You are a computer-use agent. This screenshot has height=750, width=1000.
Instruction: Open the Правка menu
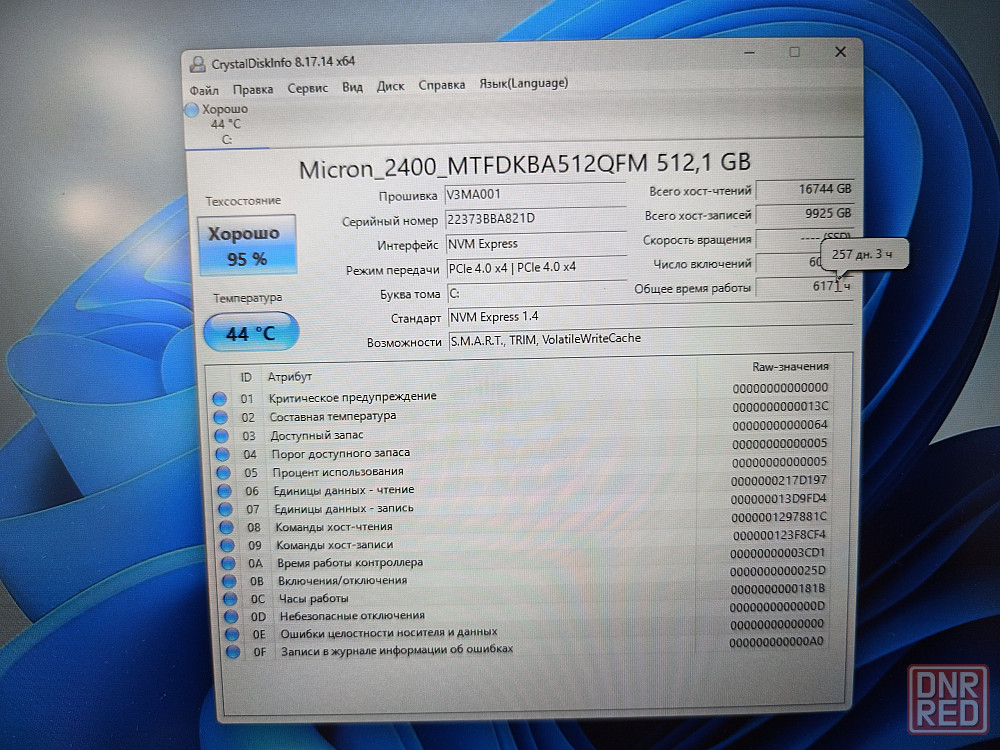tap(253, 89)
